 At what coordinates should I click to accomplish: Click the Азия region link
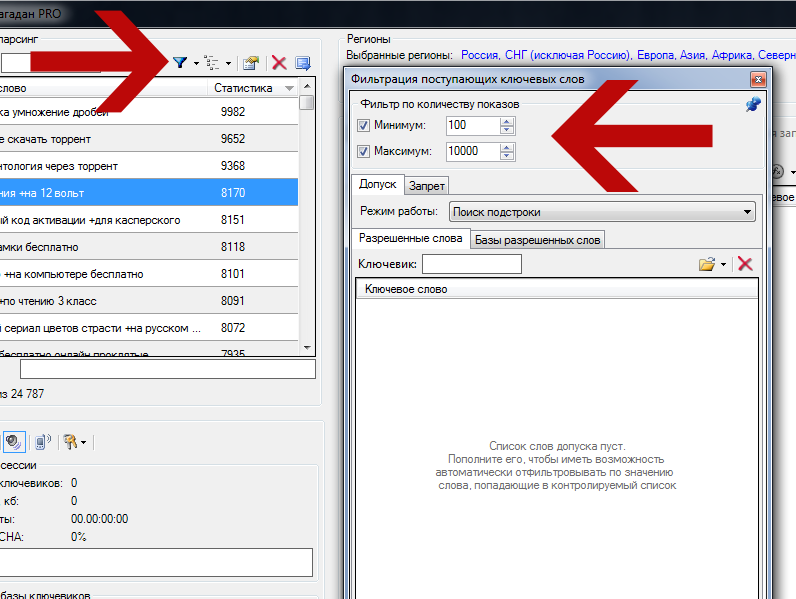click(x=693, y=55)
